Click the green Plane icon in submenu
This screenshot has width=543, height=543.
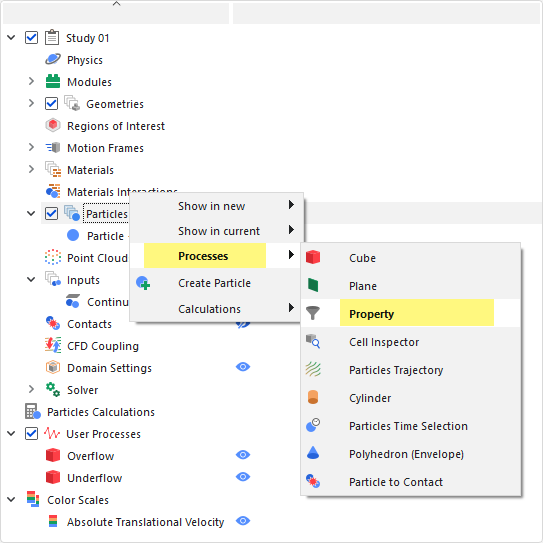(x=313, y=286)
